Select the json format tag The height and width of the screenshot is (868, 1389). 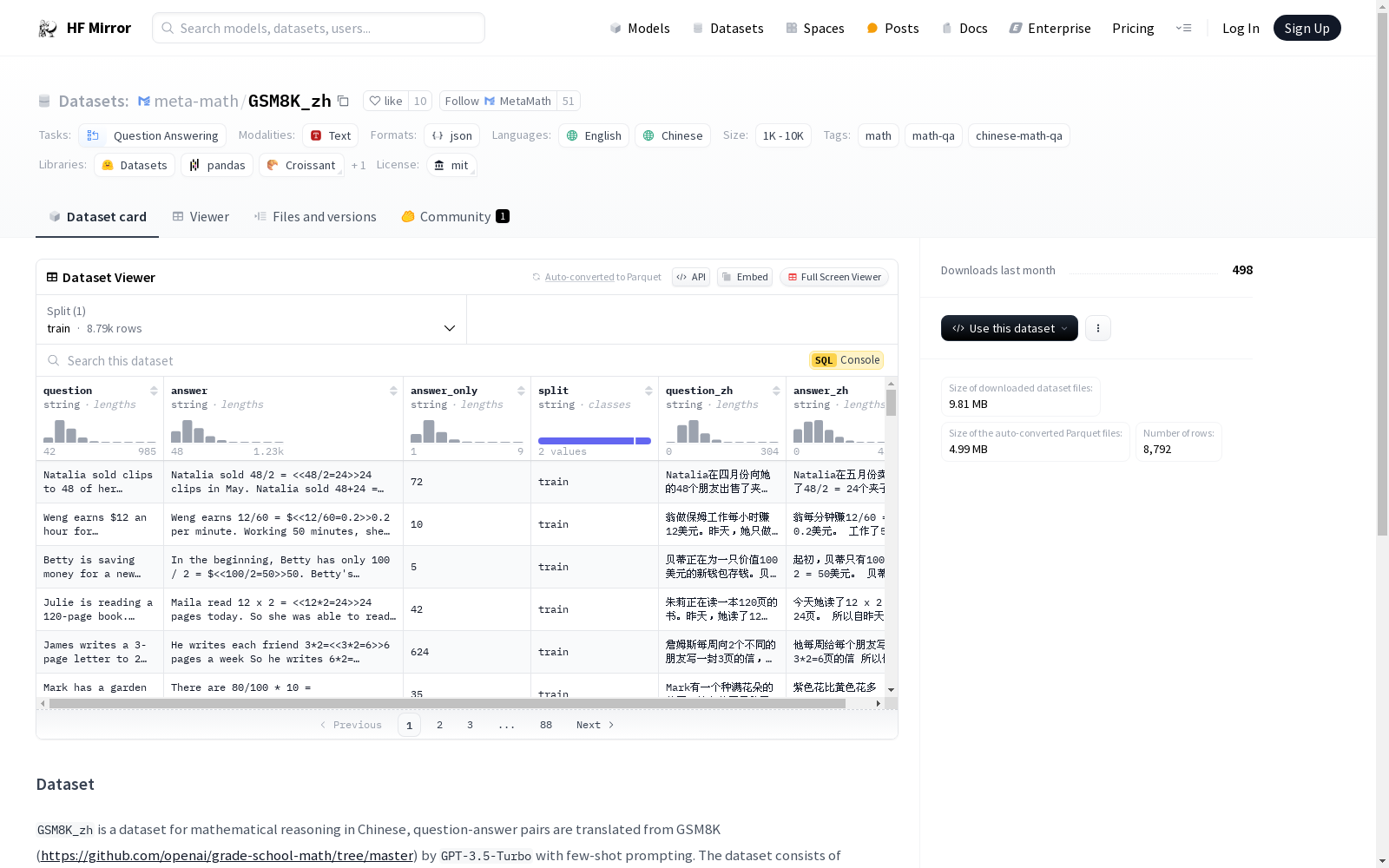click(452, 135)
